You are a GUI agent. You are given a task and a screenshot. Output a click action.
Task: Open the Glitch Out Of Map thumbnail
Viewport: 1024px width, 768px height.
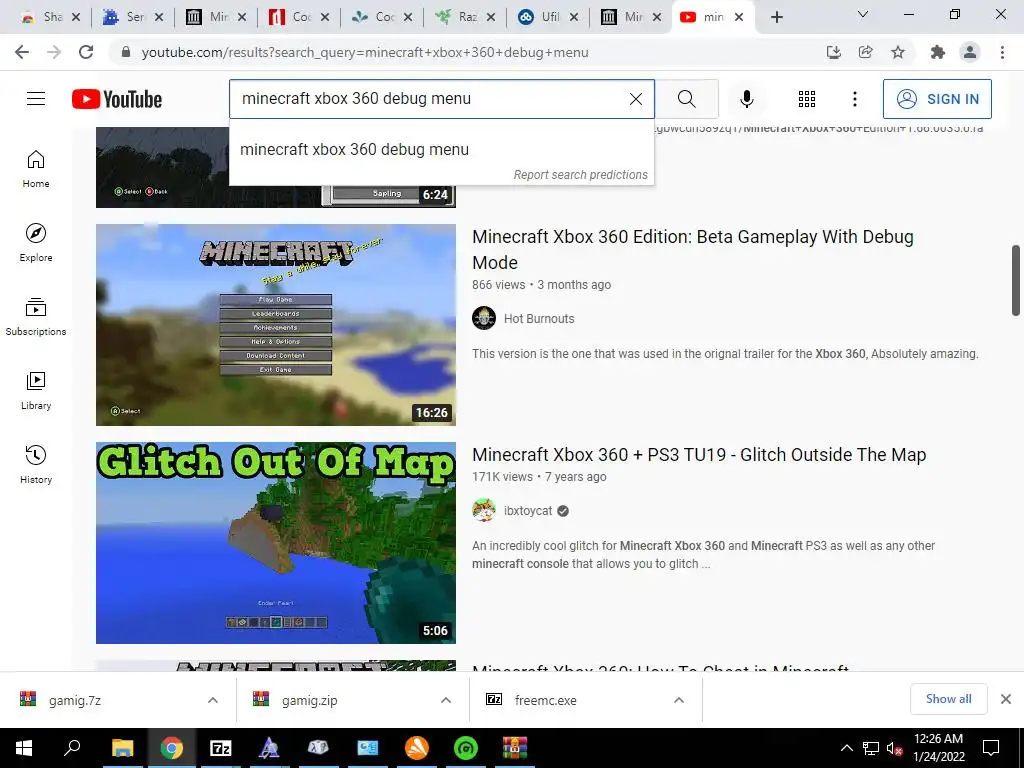point(276,543)
